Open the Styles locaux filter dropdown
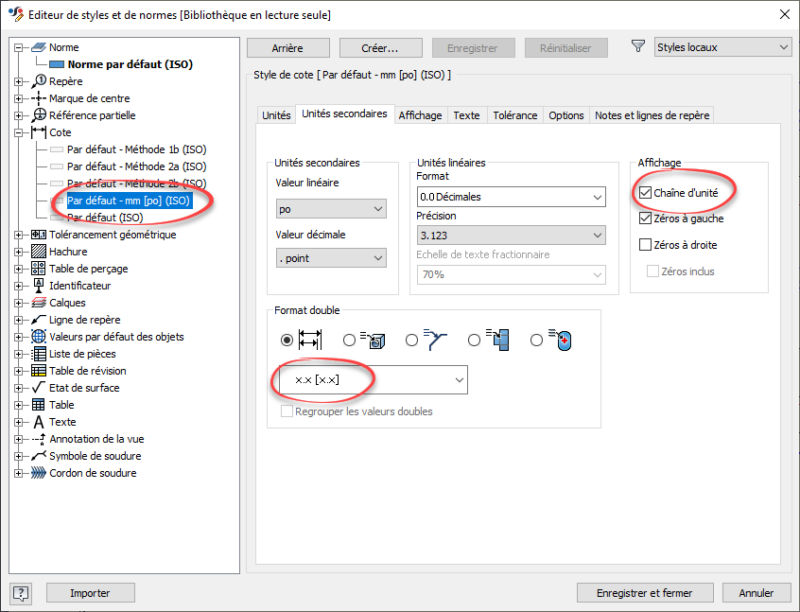Image resolution: width=800 pixels, height=612 pixels. tap(721, 47)
